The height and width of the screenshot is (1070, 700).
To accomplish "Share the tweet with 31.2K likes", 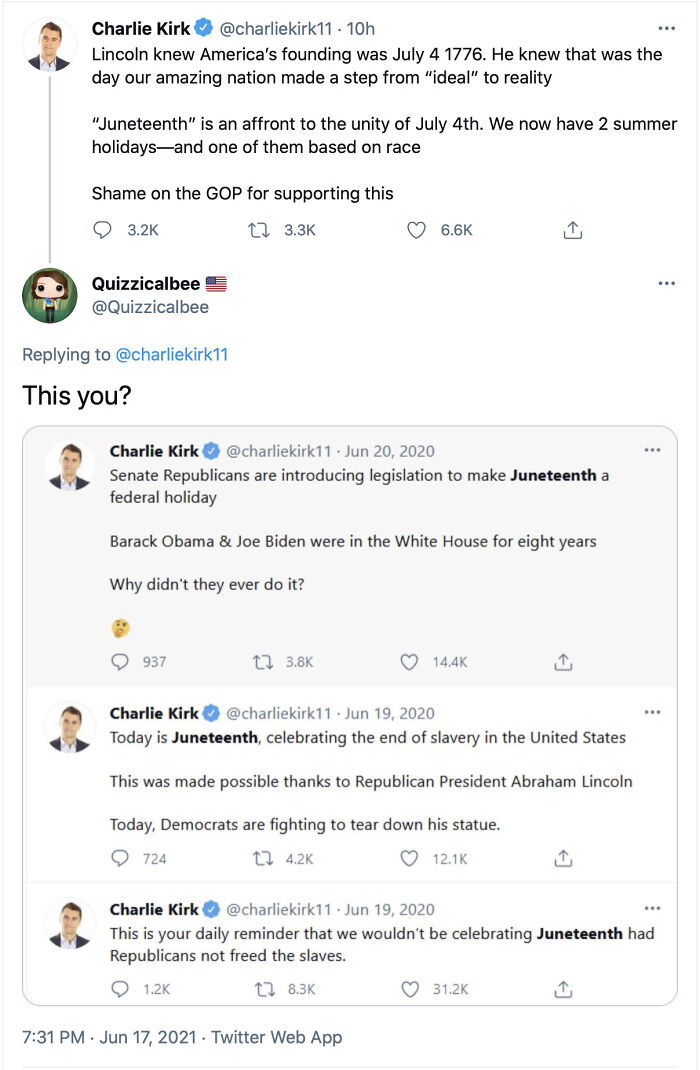I will pos(563,989).
